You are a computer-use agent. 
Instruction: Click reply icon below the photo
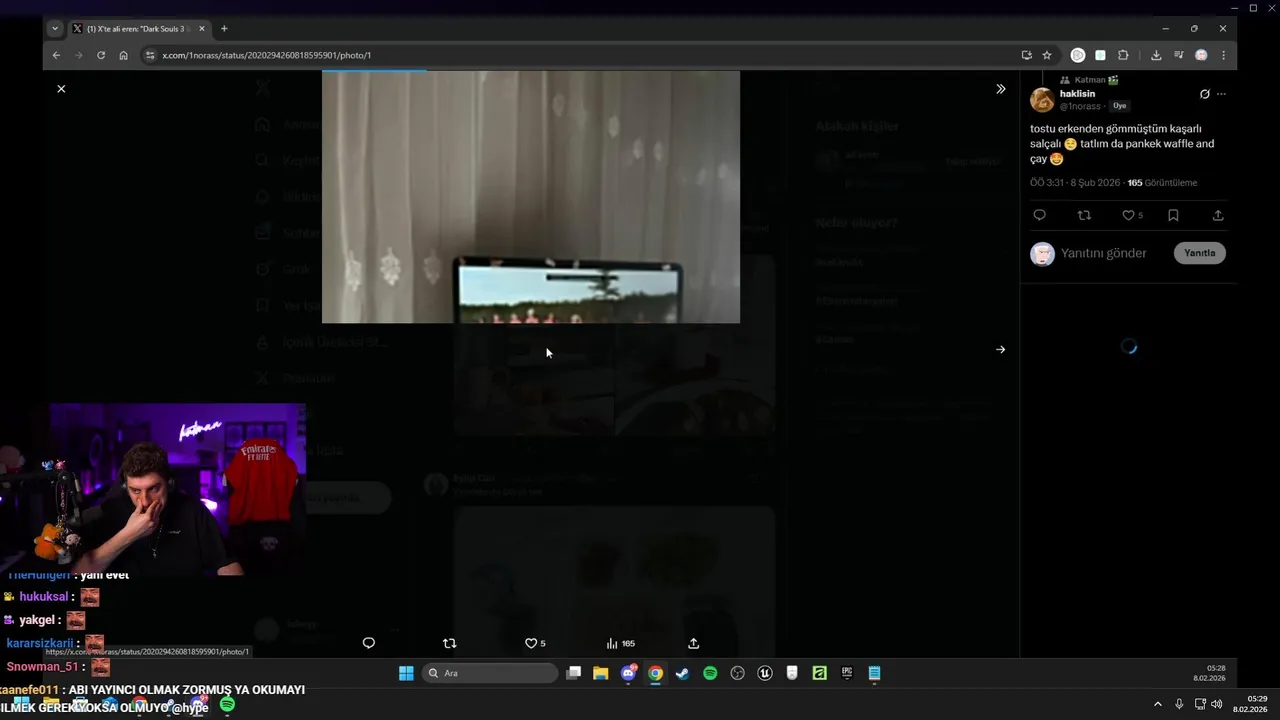pyautogui.click(x=368, y=643)
